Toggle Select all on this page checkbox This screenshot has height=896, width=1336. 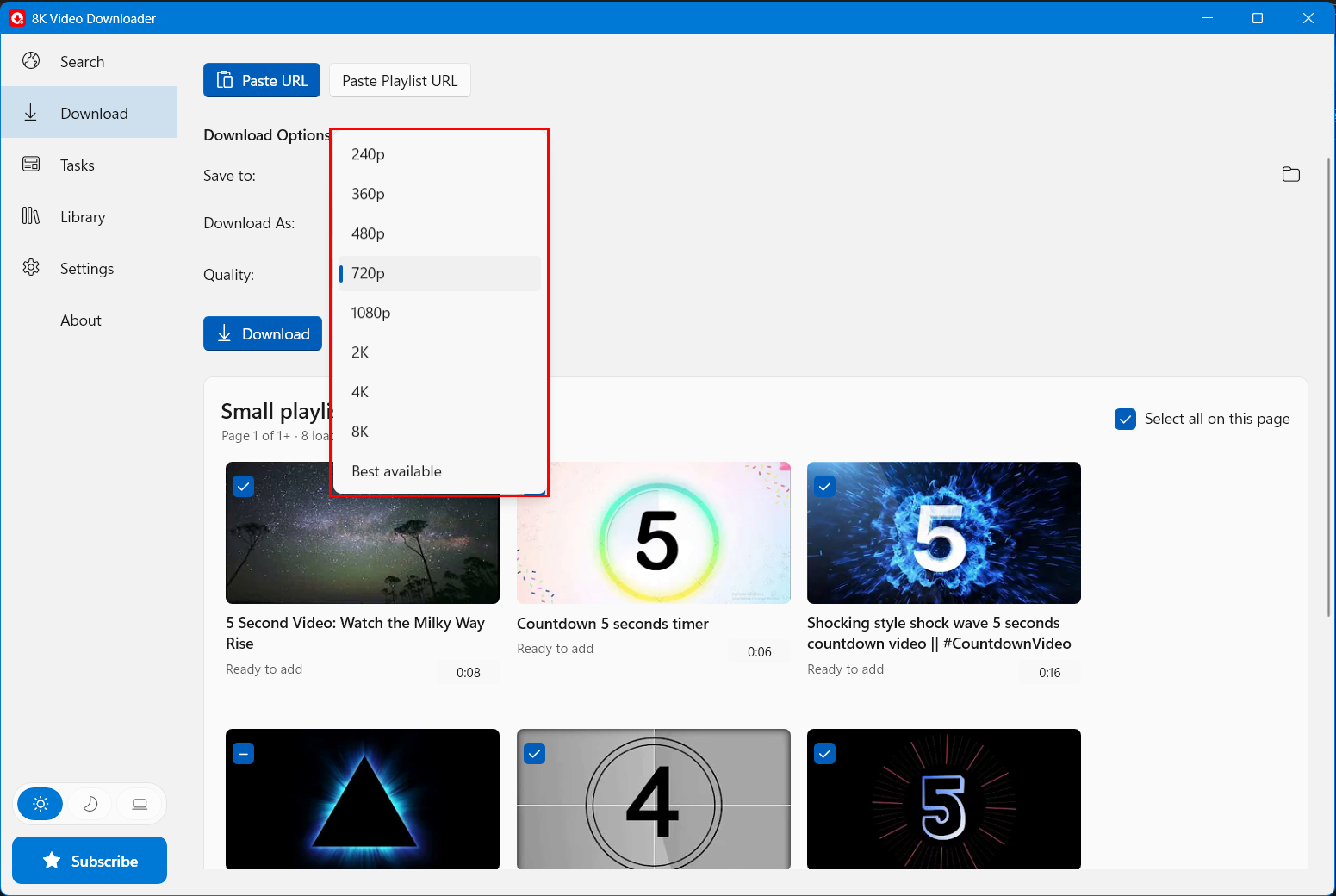(x=1125, y=419)
